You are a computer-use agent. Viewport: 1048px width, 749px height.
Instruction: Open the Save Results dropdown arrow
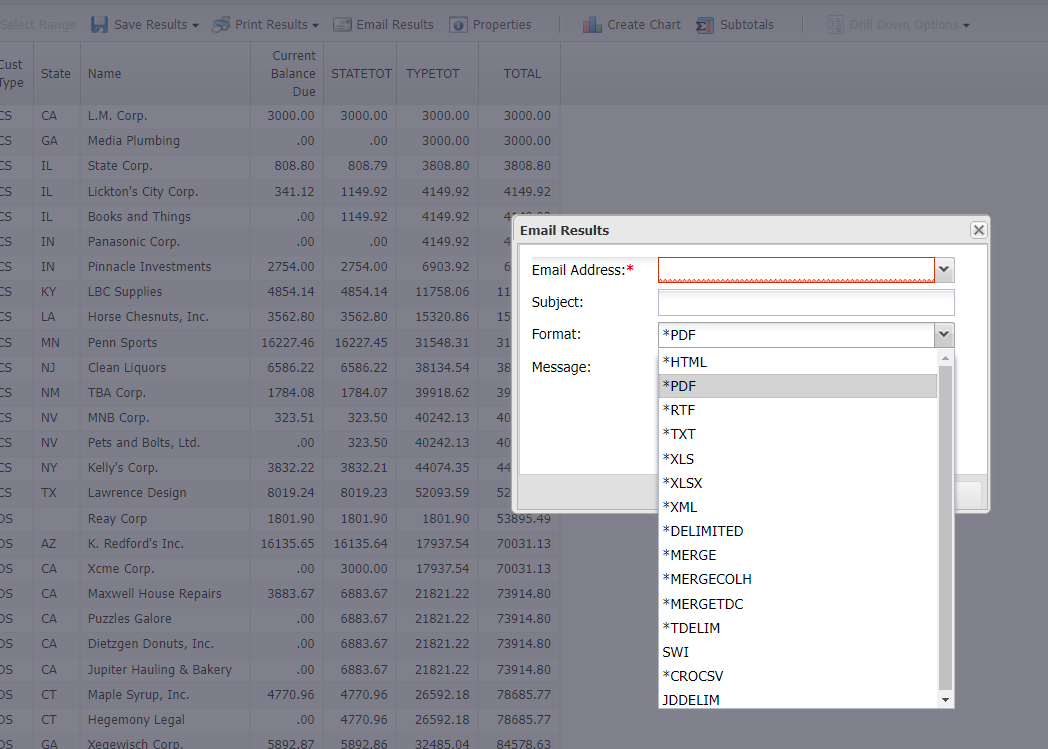point(195,25)
